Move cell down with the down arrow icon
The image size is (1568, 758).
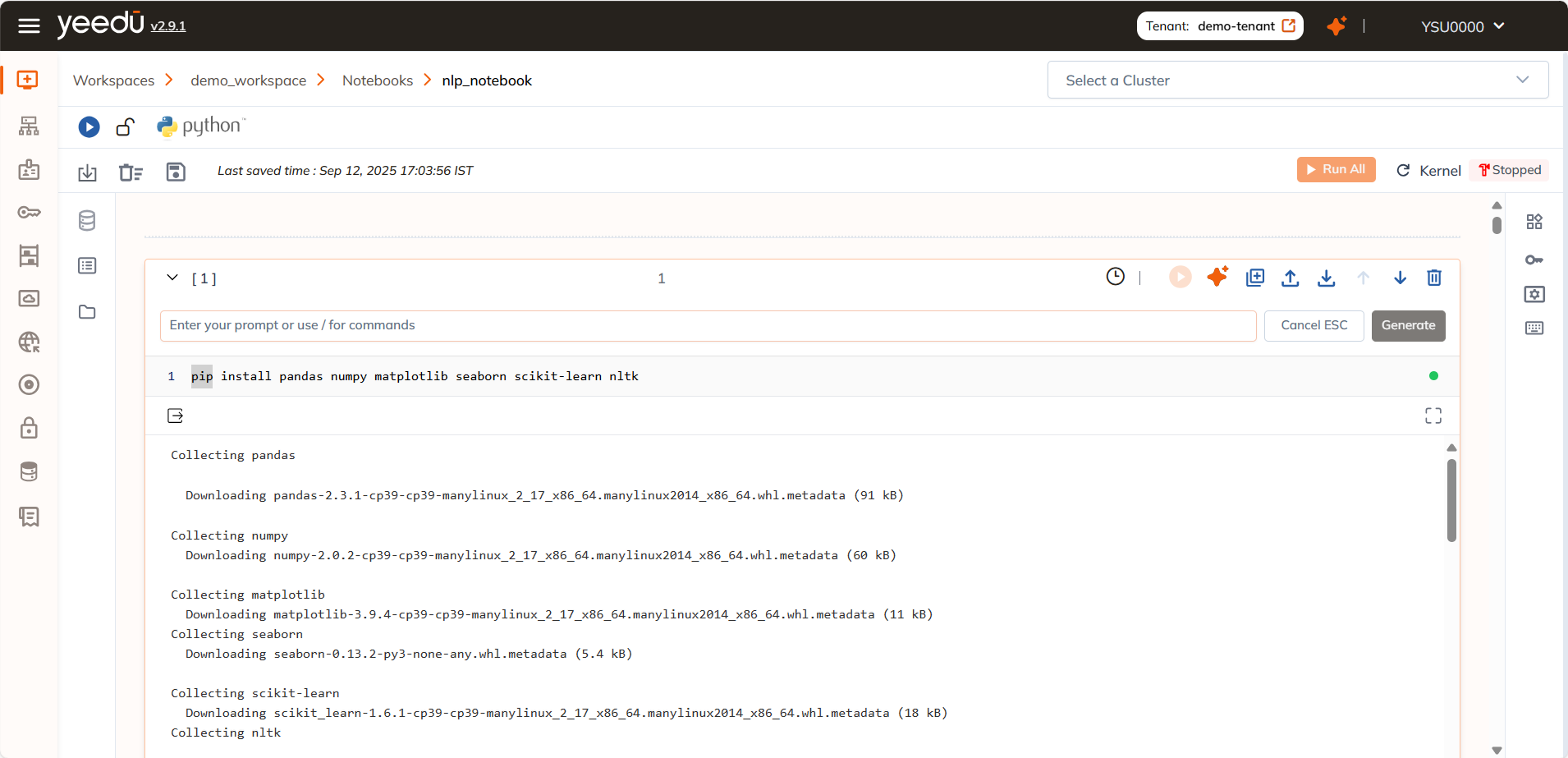click(1400, 278)
